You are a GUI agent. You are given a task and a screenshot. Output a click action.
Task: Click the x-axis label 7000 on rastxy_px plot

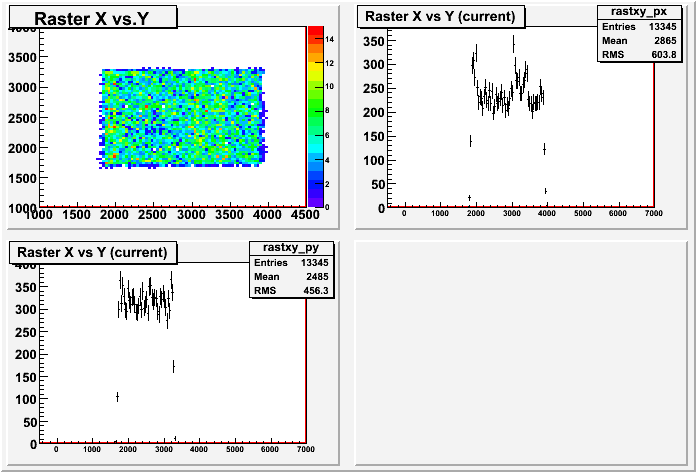(653, 213)
